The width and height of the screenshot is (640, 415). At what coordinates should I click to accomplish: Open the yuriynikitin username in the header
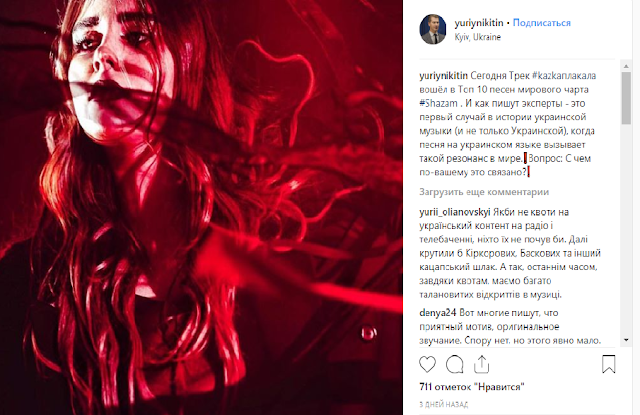click(479, 23)
